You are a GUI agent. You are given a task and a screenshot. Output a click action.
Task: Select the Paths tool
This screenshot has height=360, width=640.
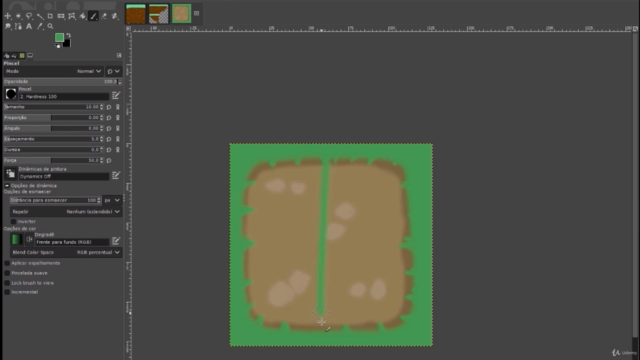(18, 26)
